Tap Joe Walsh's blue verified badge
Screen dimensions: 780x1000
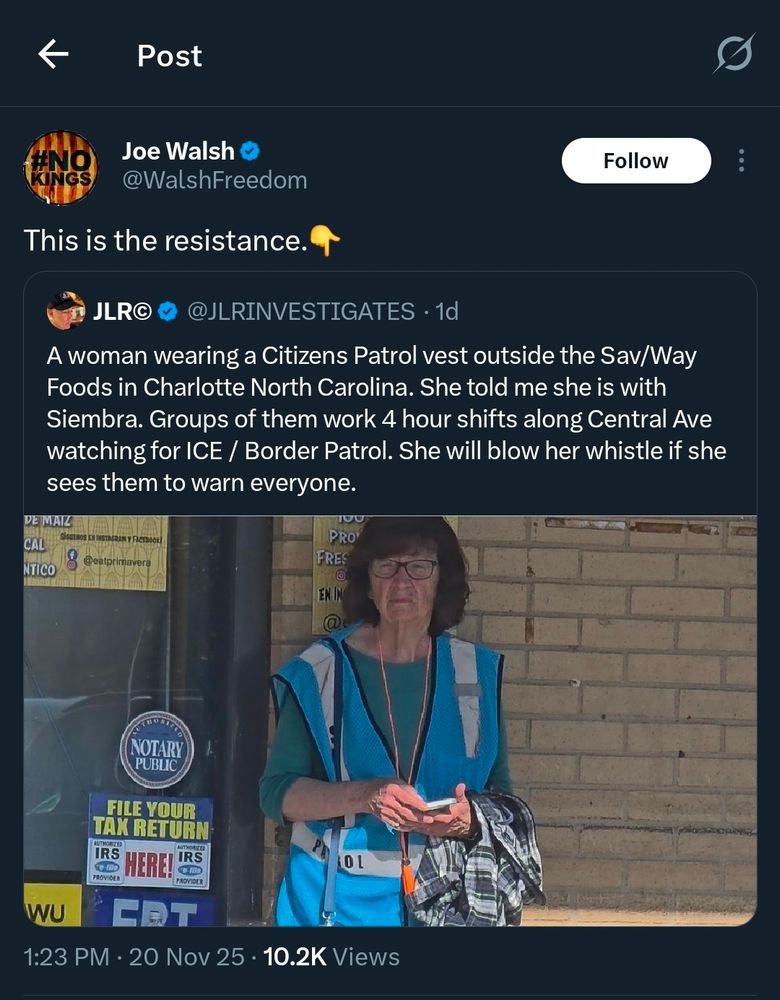pyautogui.click(x=250, y=152)
